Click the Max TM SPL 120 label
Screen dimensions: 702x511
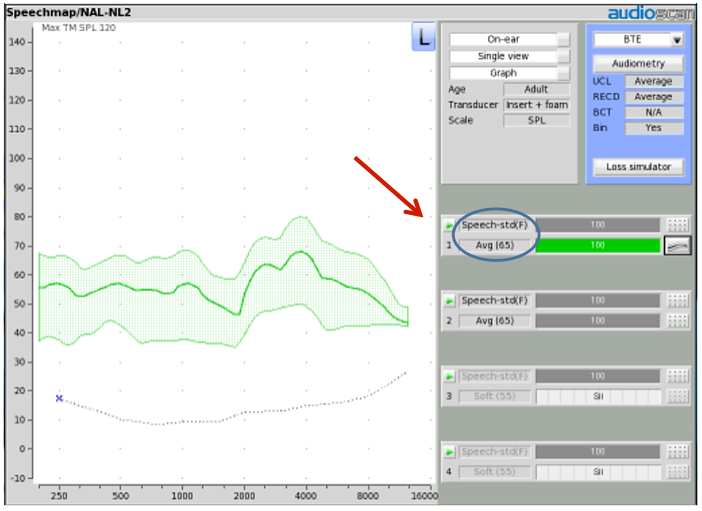[x=78, y=28]
